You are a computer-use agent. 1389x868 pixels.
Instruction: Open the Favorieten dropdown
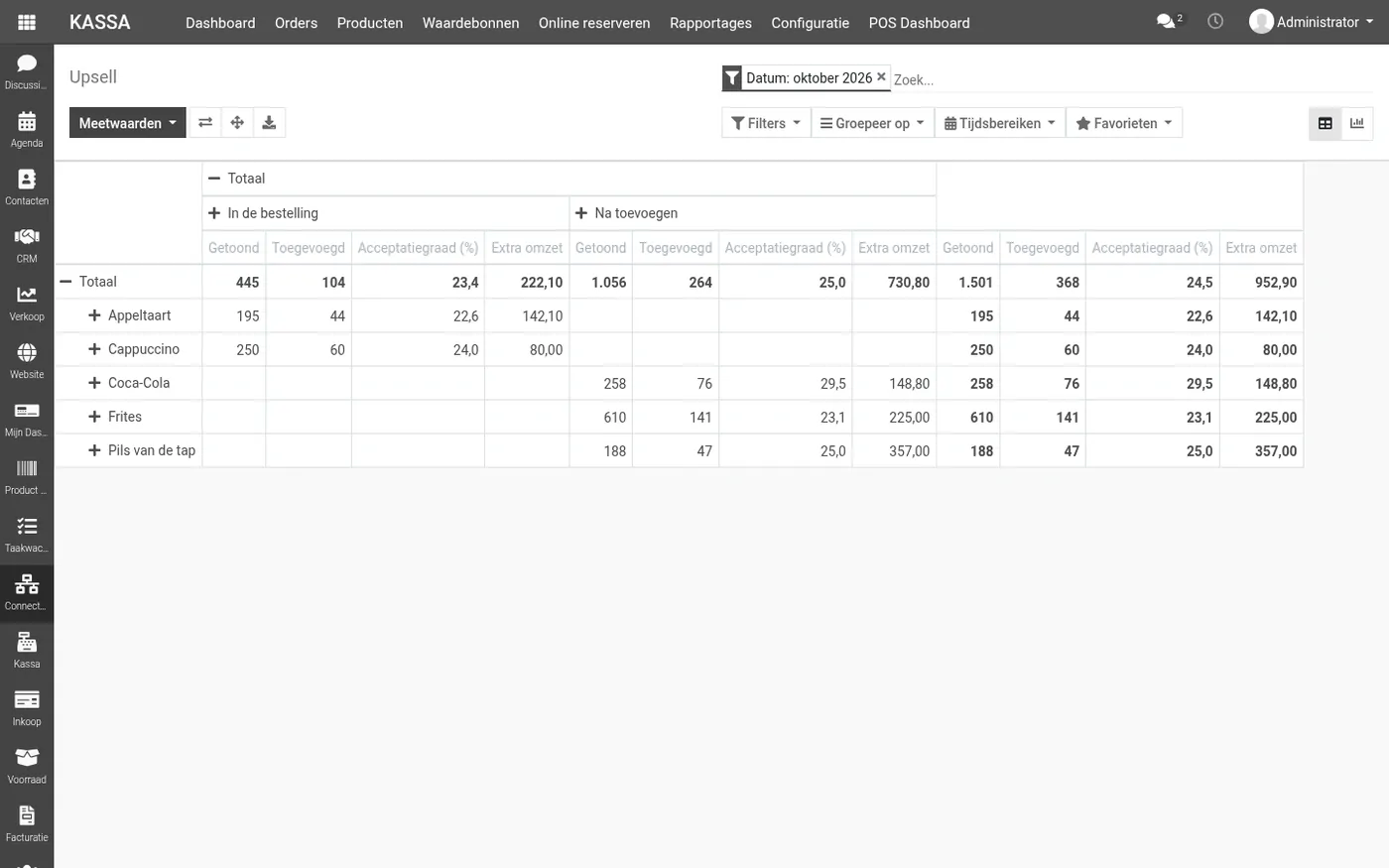point(1124,123)
